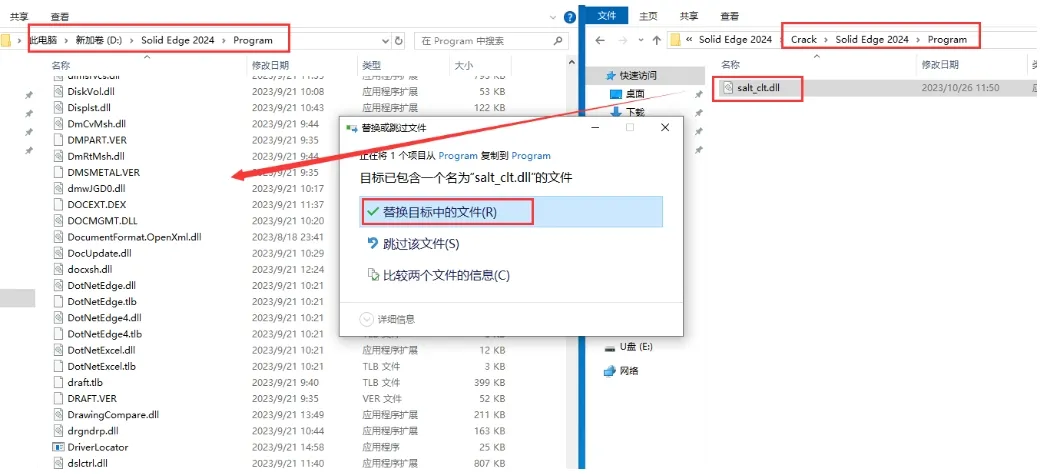1044x474 pixels.
Task: Click DmCvMsh.dll file icon
Action: 59,124
